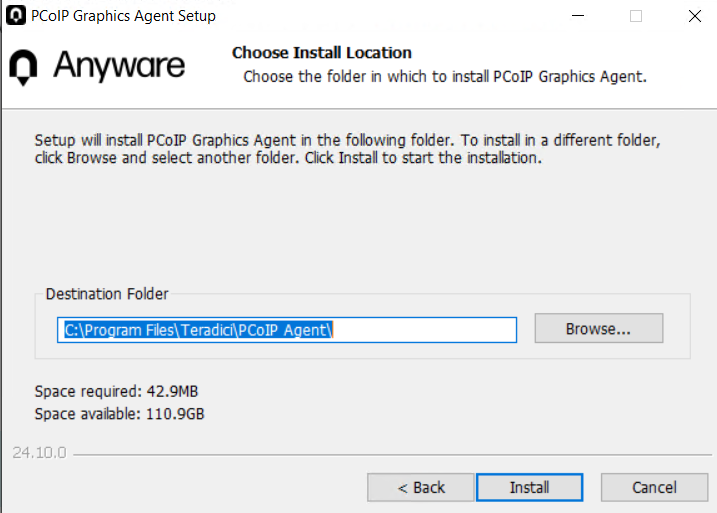Close the setup window with the X
Viewport: 717px width, 513px height.
(x=695, y=16)
